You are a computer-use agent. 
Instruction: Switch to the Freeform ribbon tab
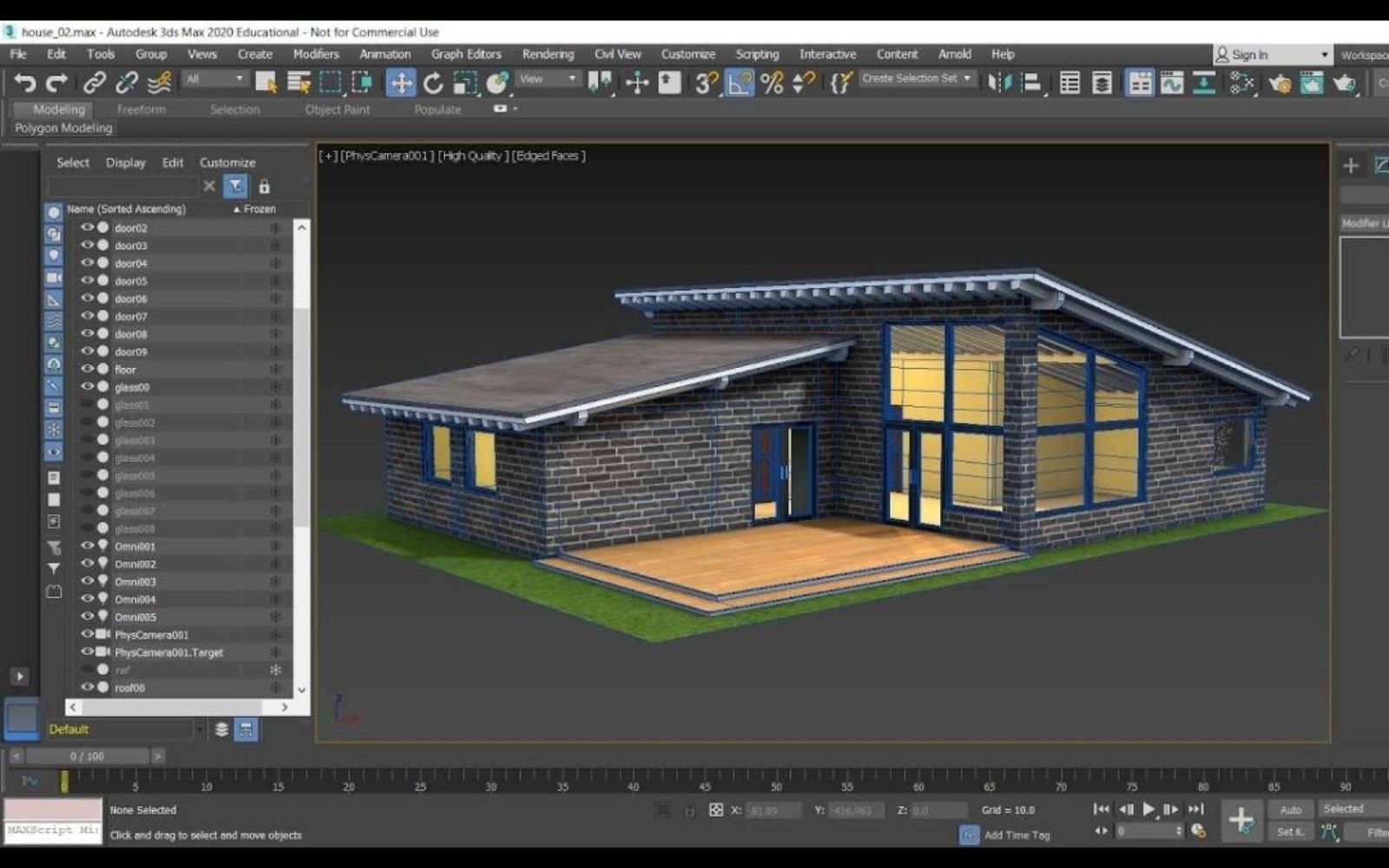[x=142, y=109]
